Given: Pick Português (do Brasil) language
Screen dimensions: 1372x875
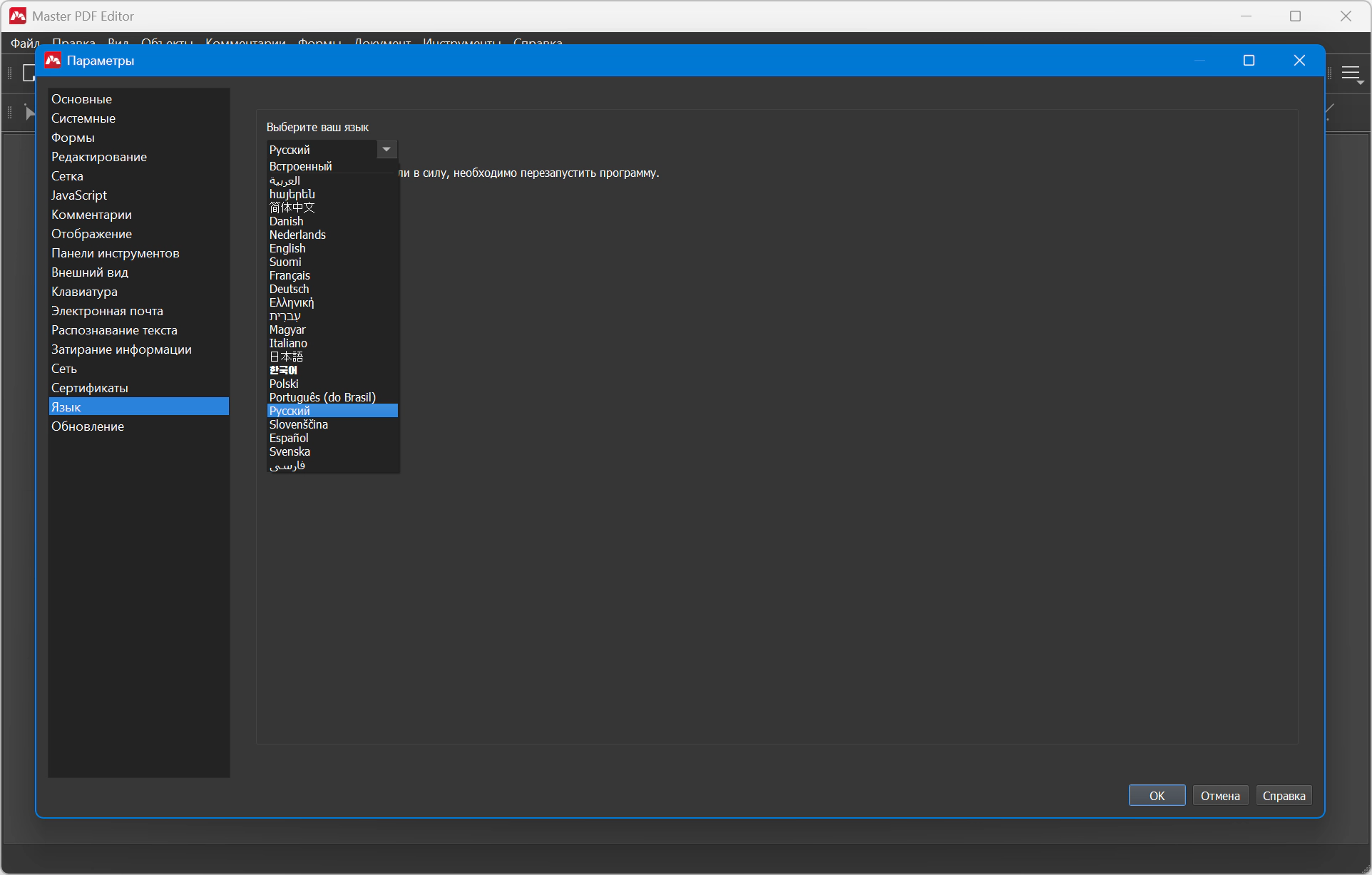Looking at the screenshot, I should [332, 397].
